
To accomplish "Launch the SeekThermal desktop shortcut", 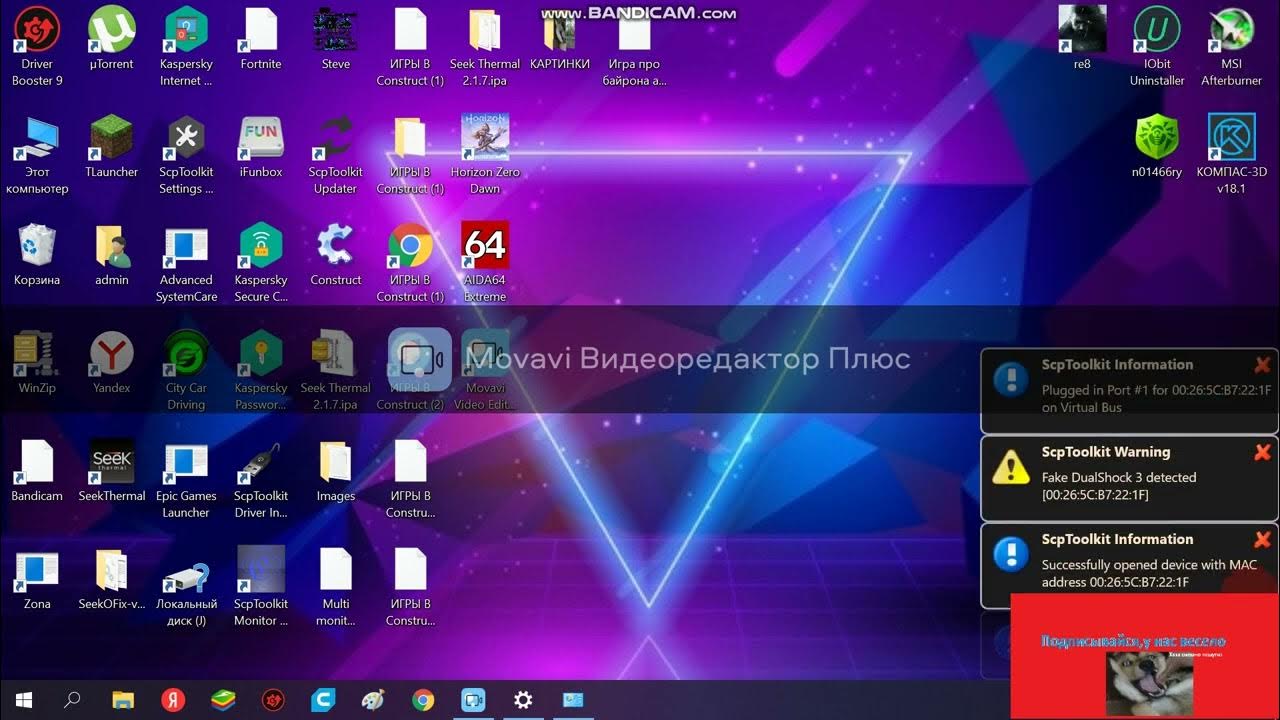I will pos(112,462).
